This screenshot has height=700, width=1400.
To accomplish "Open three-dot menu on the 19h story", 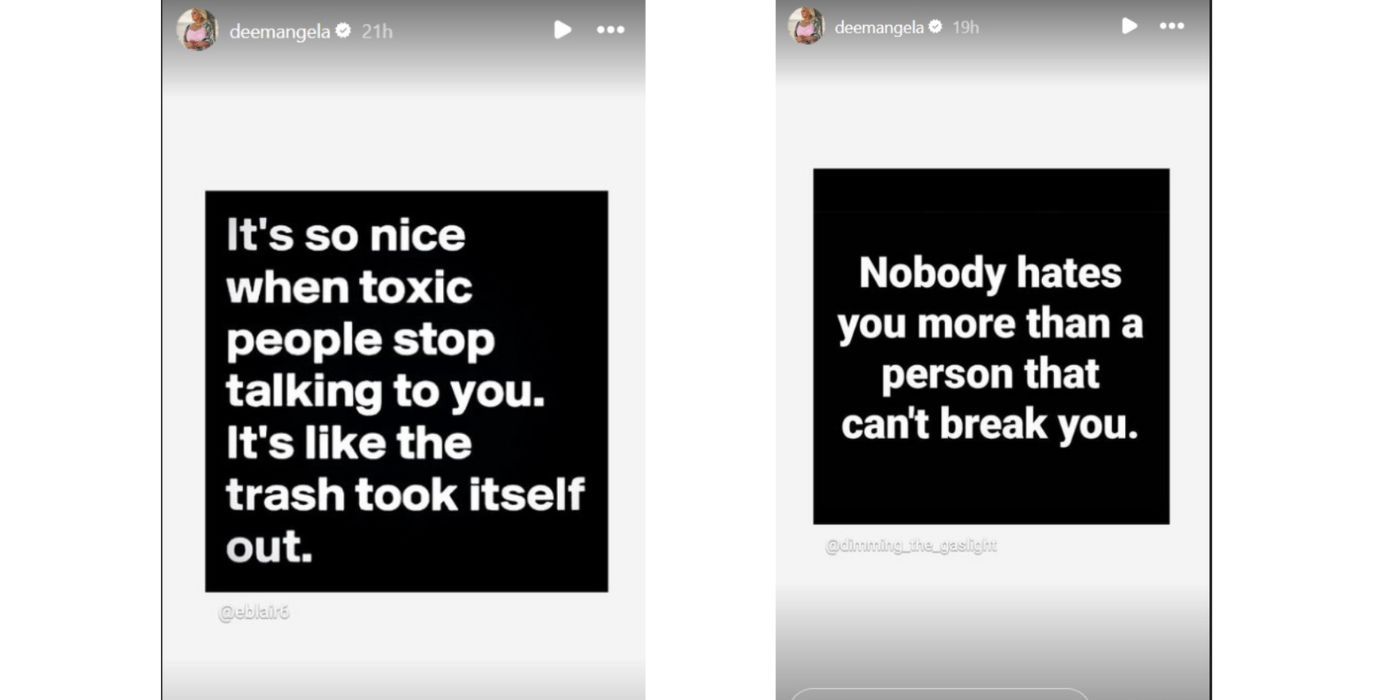I will click(x=1172, y=26).
